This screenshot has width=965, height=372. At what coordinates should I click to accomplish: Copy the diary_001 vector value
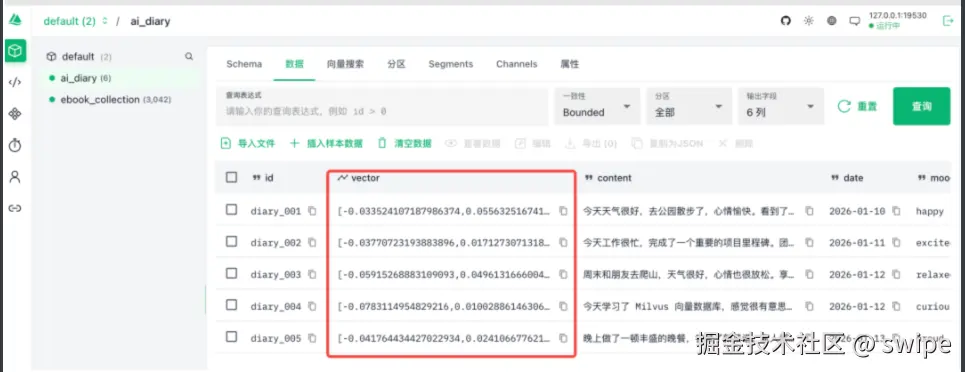click(563, 211)
